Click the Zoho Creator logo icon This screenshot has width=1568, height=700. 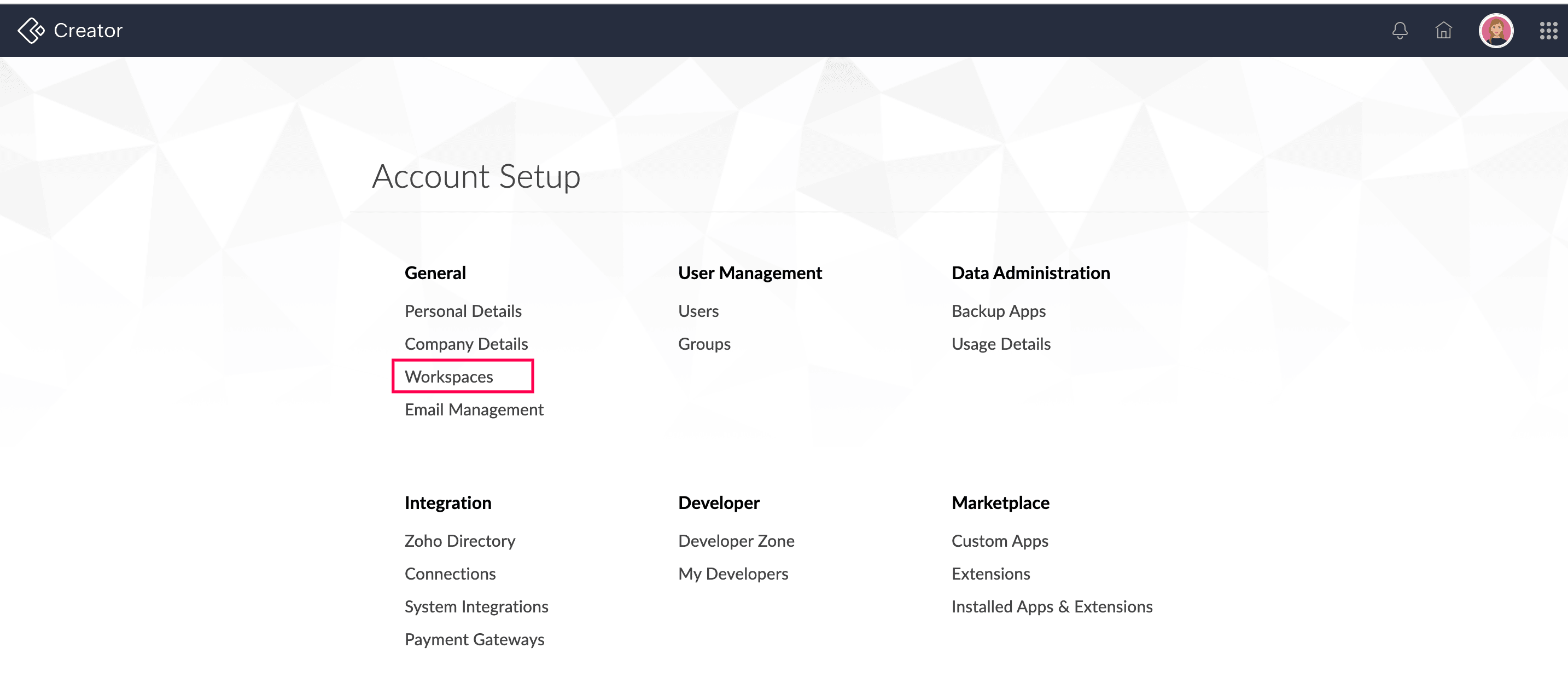pos(31,30)
